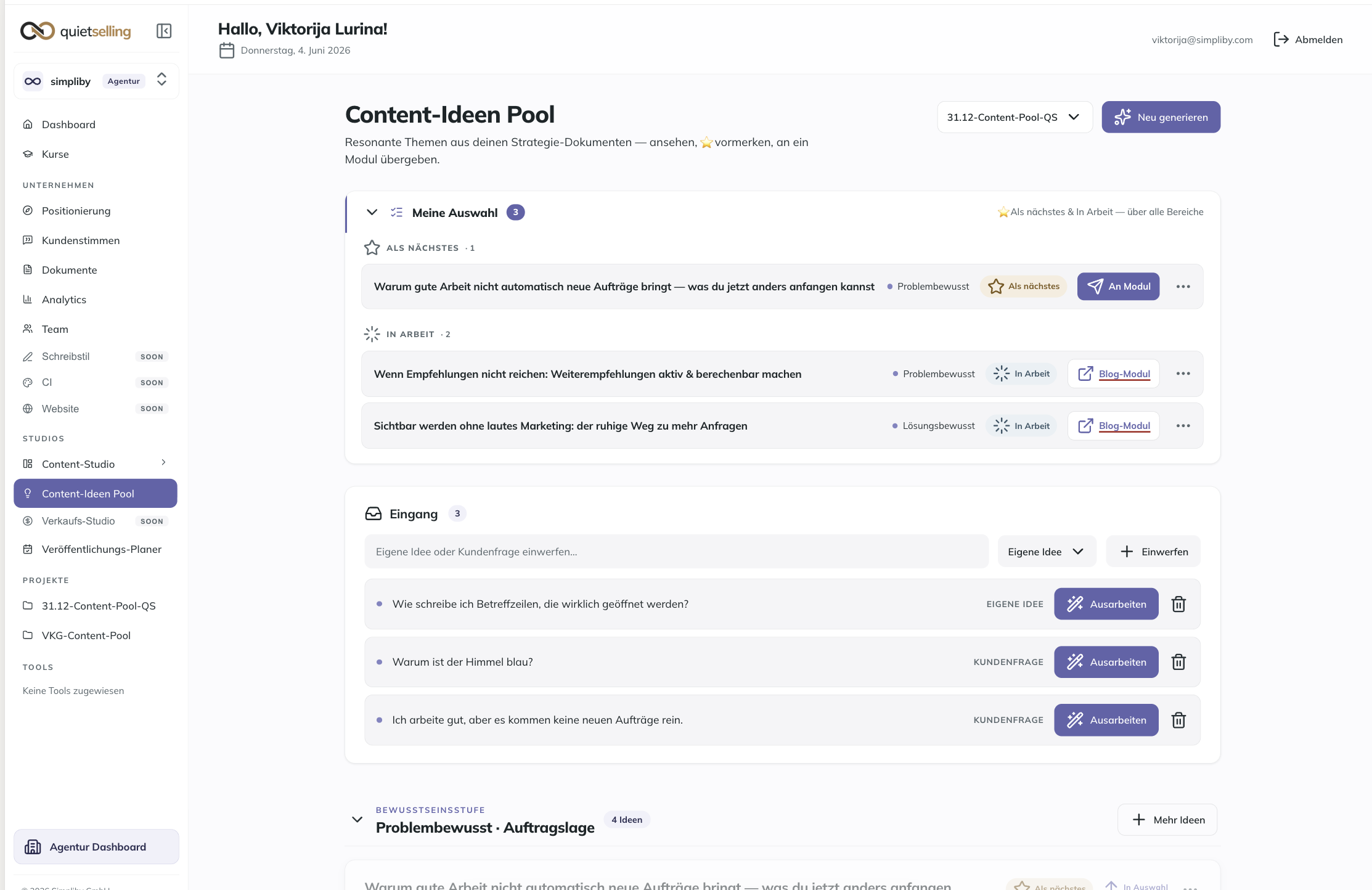Delete 'Ich arbeite gut' entry with trash icon
Image resolution: width=1372 pixels, height=890 pixels.
tap(1178, 720)
